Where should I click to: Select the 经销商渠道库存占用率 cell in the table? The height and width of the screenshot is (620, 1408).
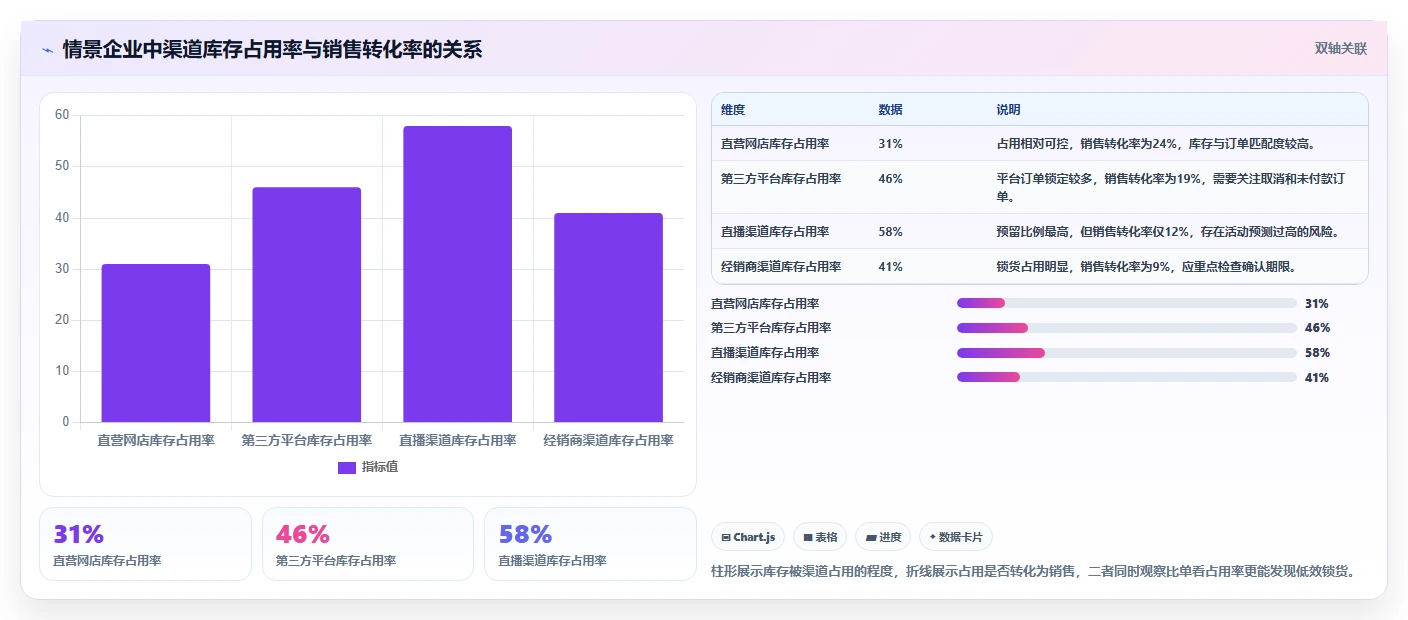tap(781, 267)
